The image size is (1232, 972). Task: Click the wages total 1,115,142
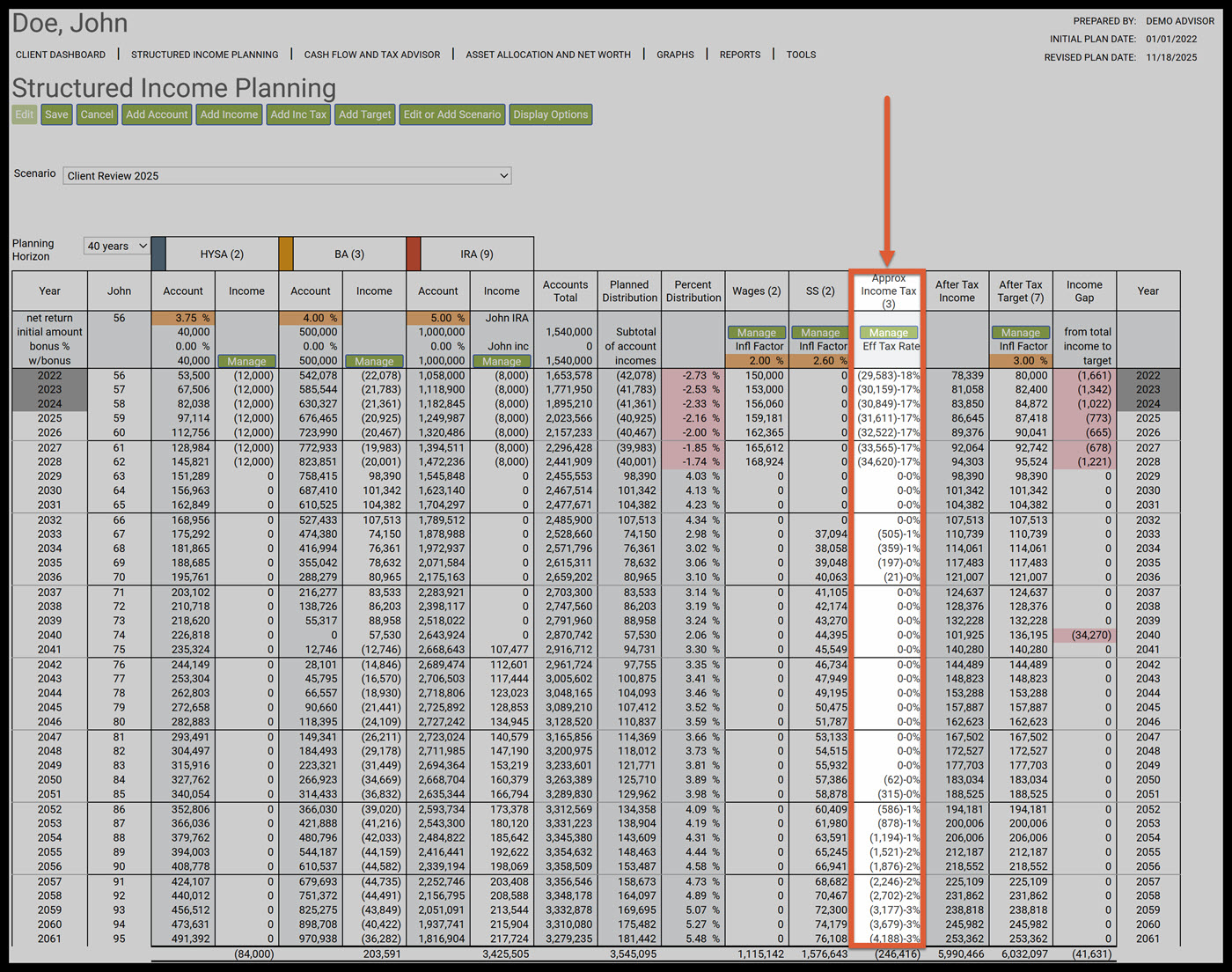[759, 954]
